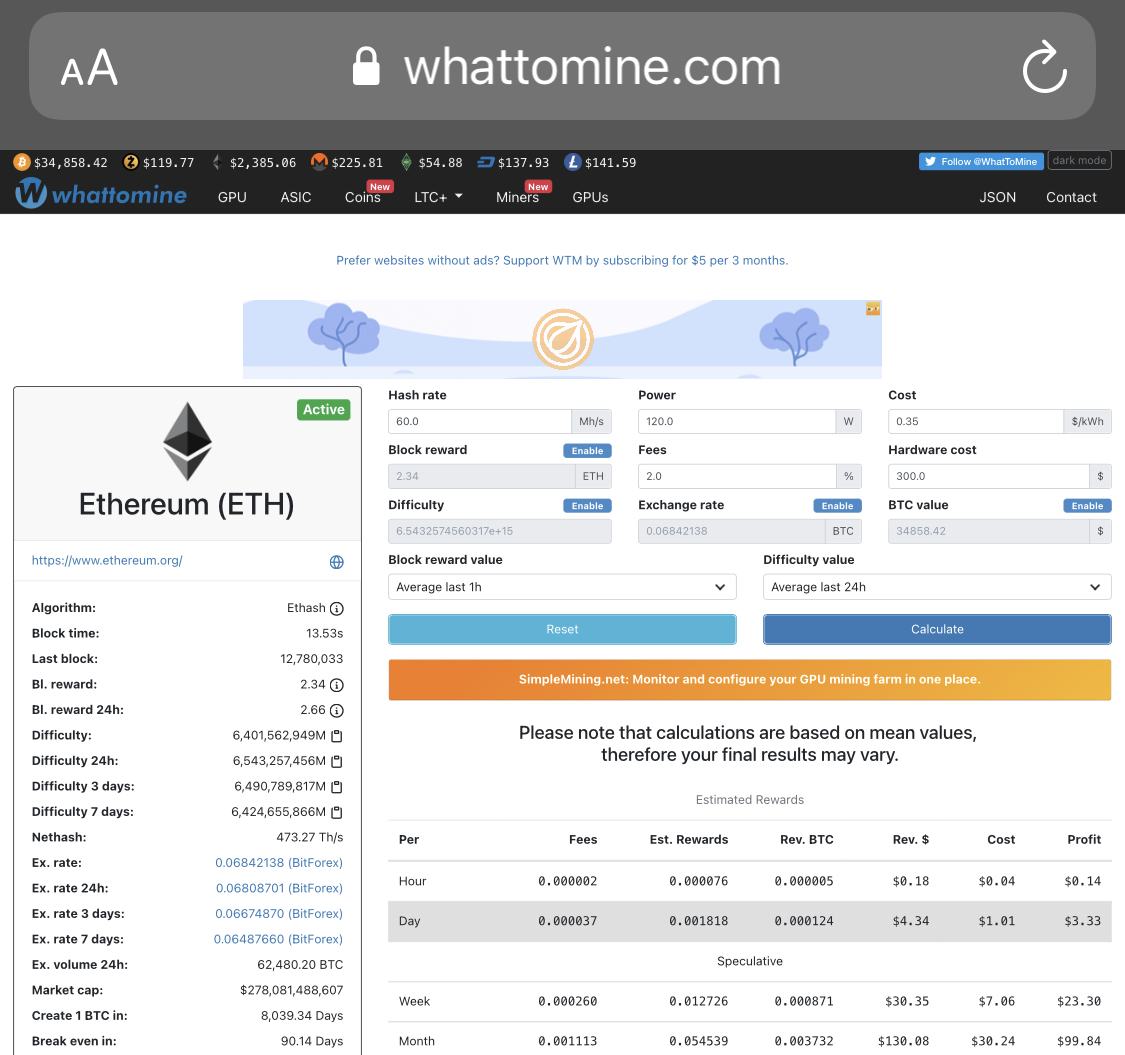Click the WhatToMine logo

coord(101,194)
